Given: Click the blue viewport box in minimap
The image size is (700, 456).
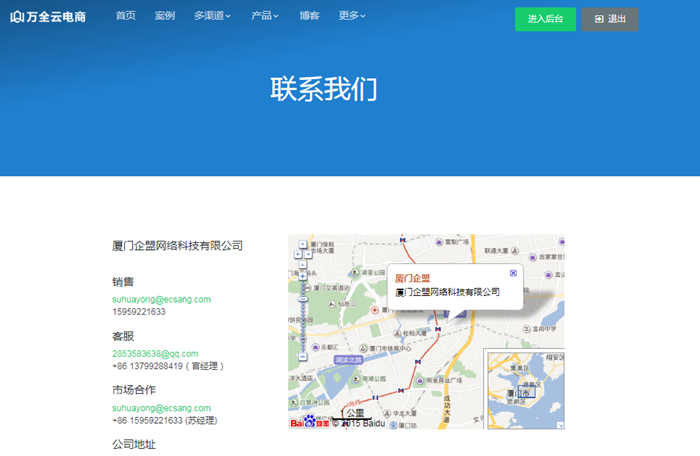Looking at the screenshot, I should click(x=526, y=391).
